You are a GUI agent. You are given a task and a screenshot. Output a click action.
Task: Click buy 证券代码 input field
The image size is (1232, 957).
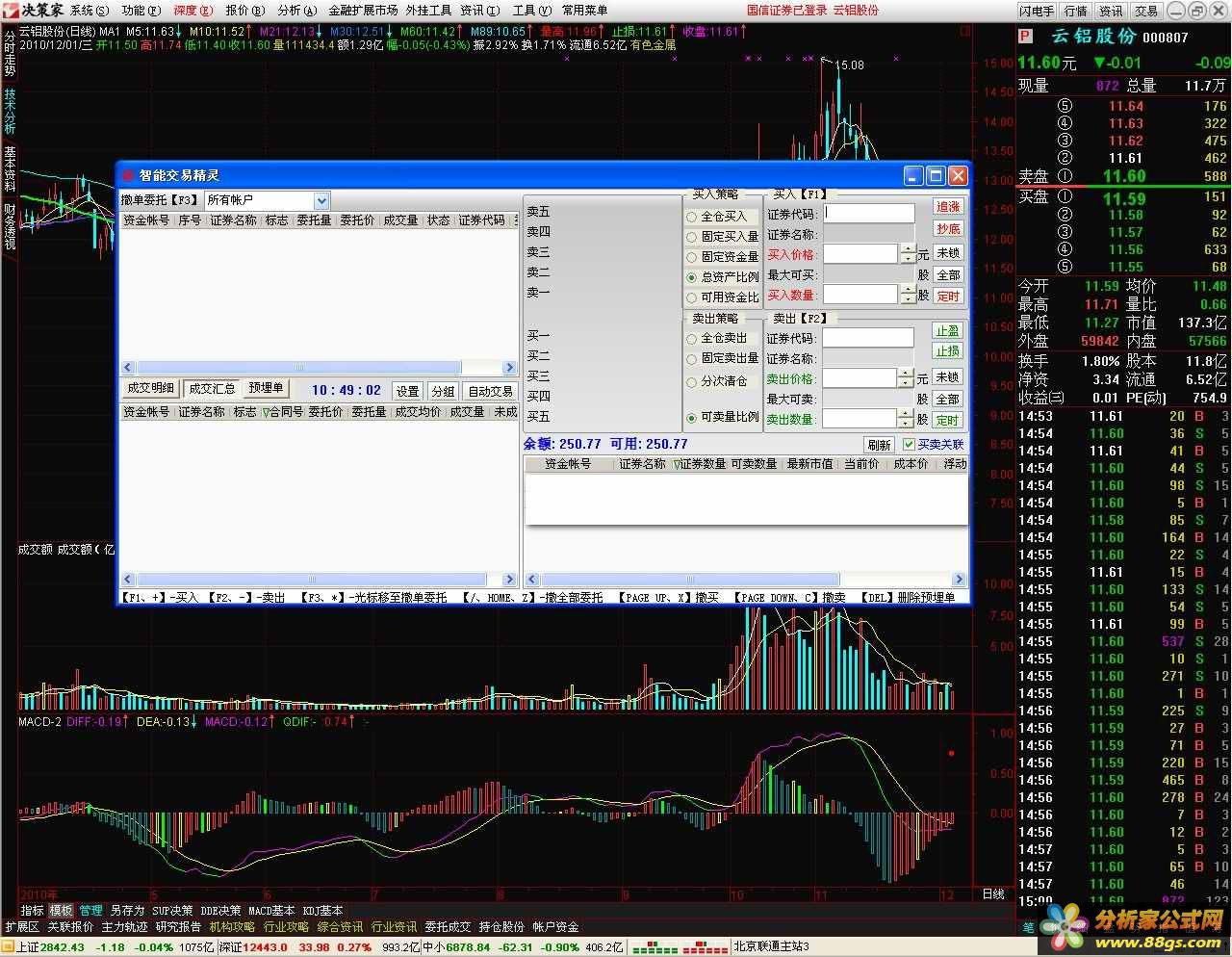point(869,214)
